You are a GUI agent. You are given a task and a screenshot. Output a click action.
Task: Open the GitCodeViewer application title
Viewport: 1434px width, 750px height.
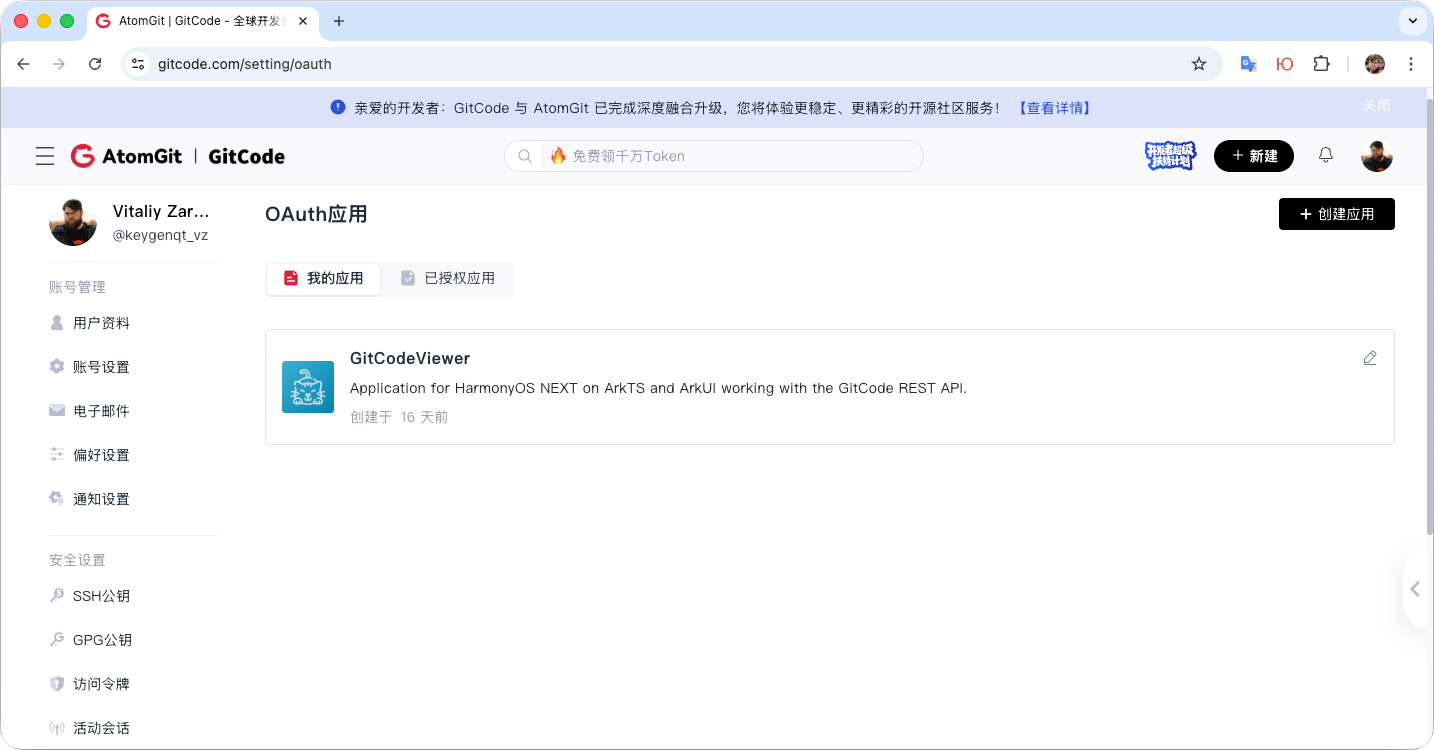pyautogui.click(x=410, y=358)
